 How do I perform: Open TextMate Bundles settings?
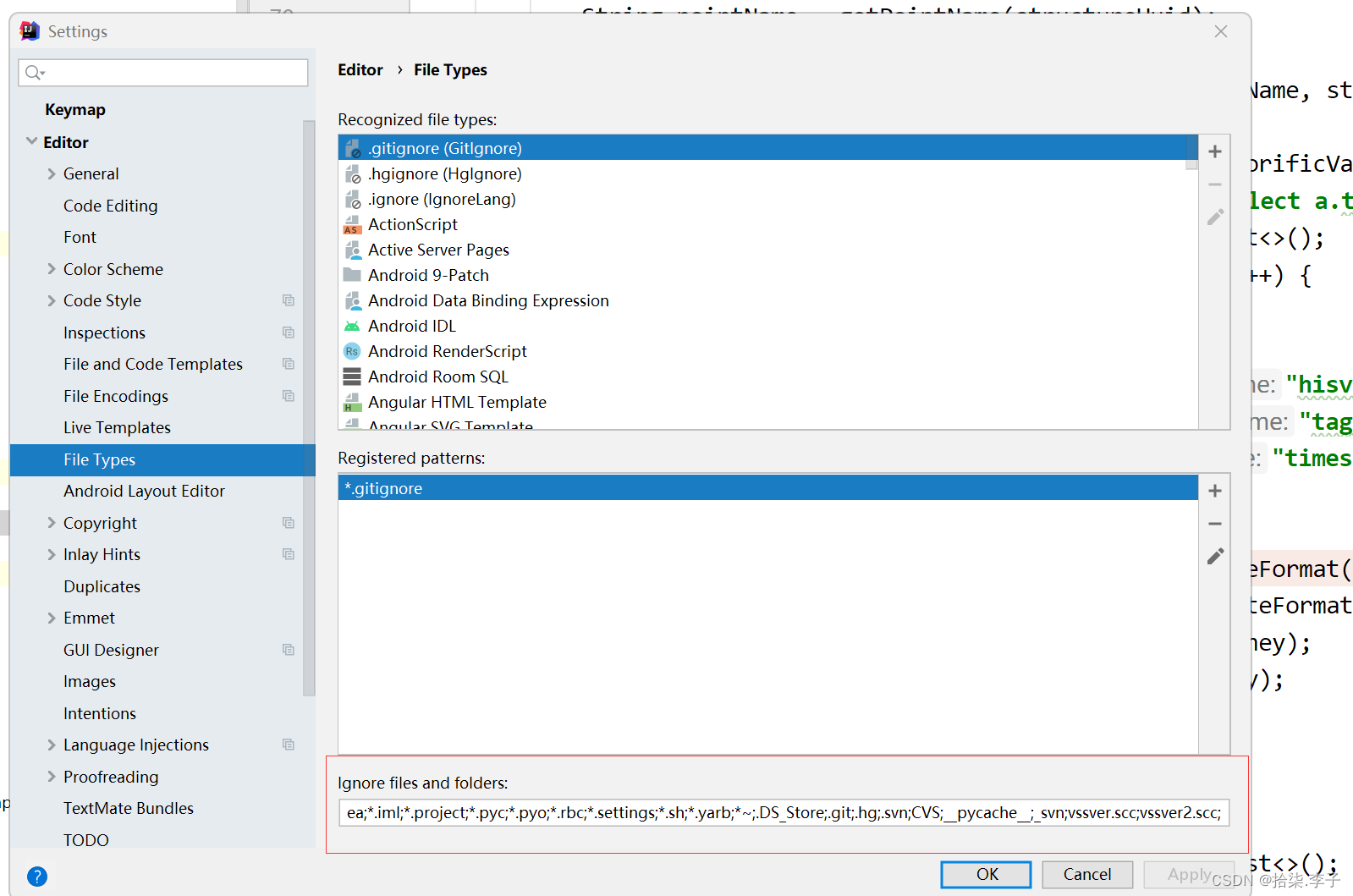(129, 808)
